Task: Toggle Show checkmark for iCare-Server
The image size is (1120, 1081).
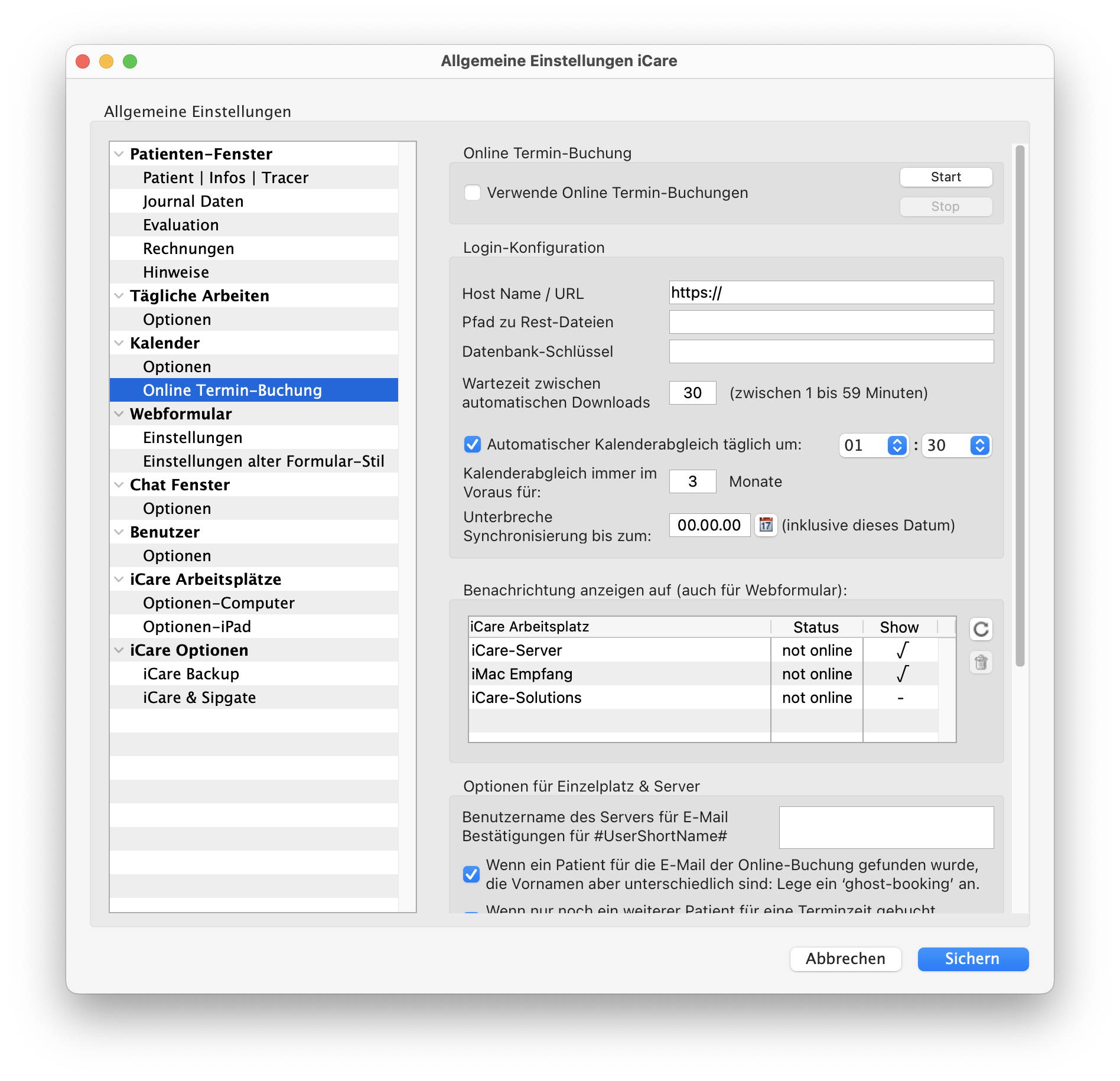Action: coord(901,650)
